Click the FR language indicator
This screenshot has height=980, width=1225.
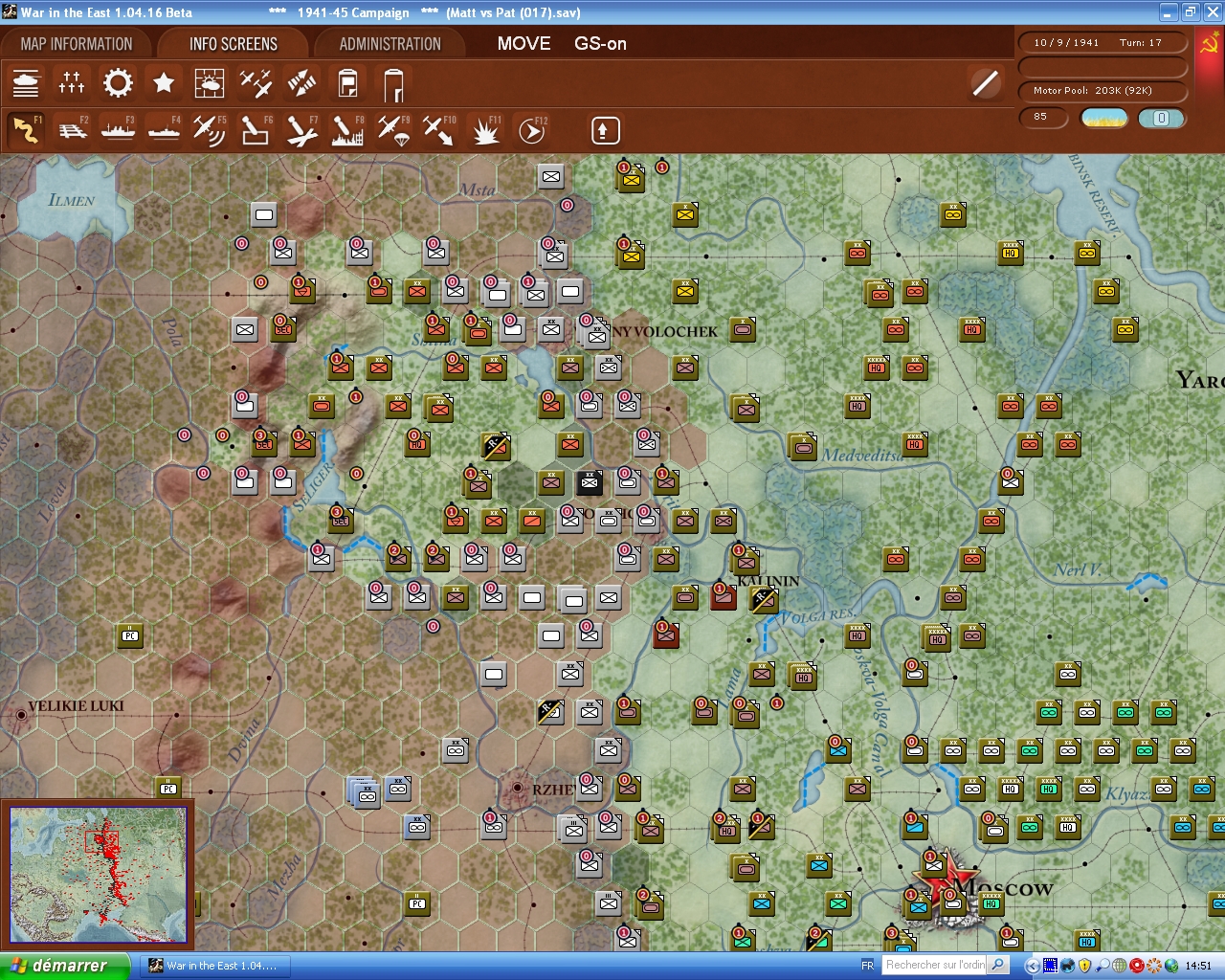pyautogui.click(x=867, y=966)
